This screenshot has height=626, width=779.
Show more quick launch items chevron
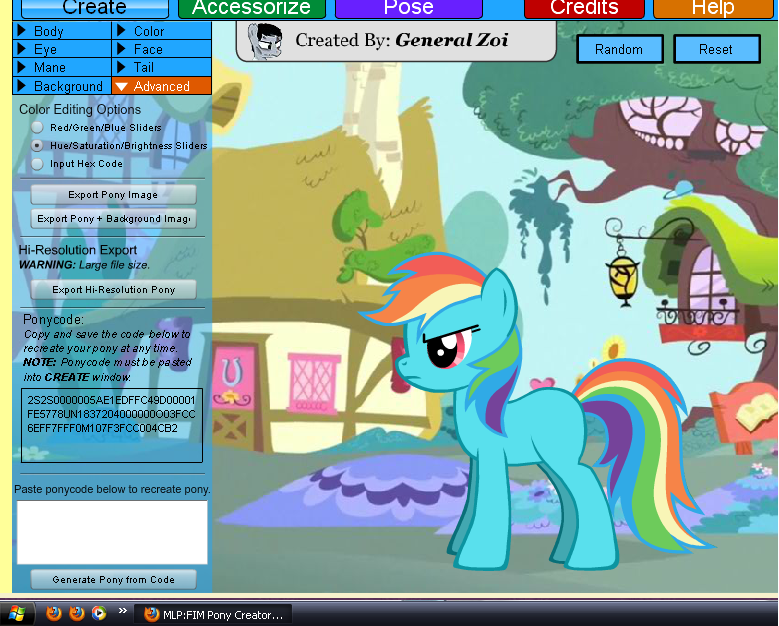123,611
